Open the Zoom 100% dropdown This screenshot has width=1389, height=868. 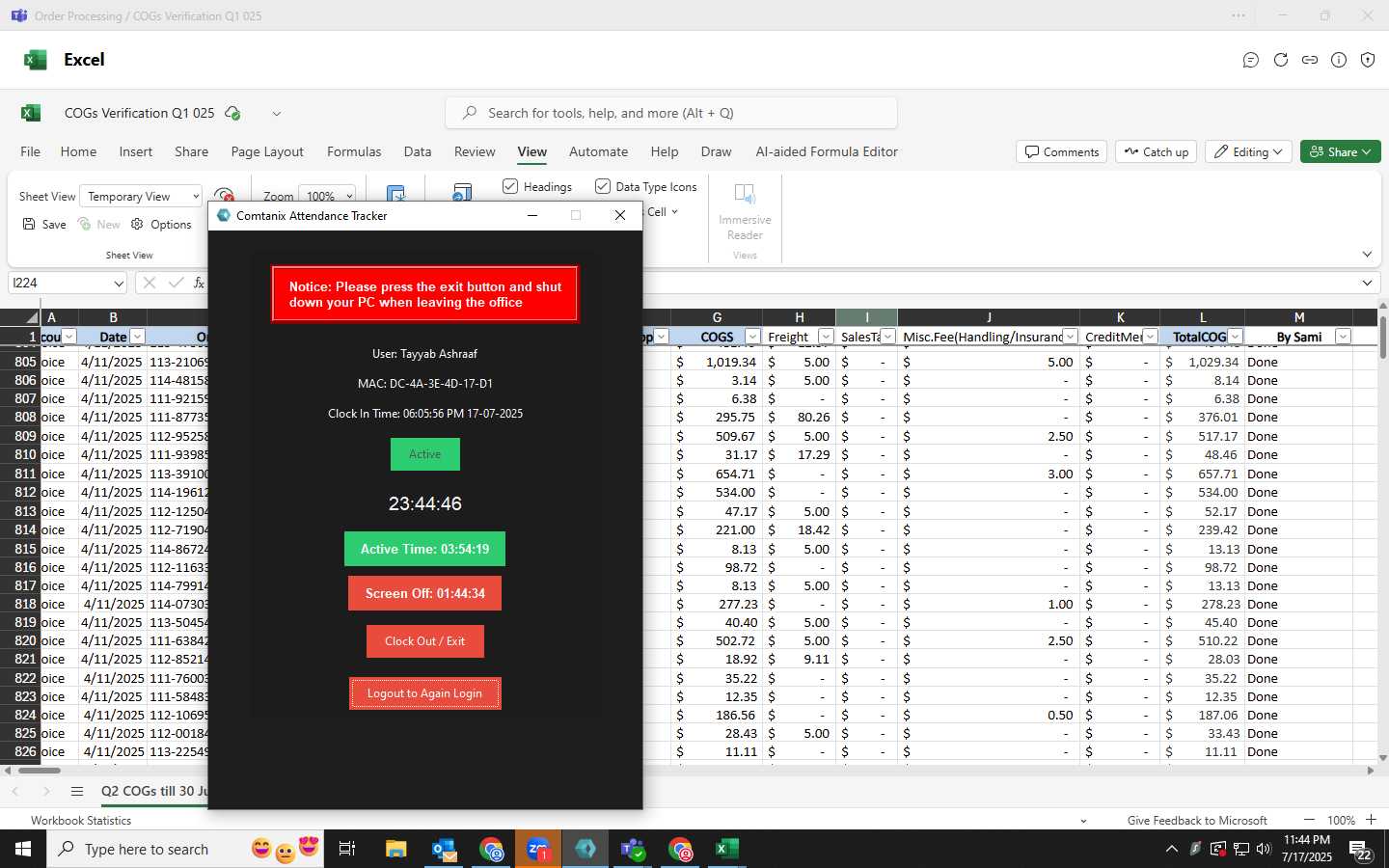[x=327, y=196]
